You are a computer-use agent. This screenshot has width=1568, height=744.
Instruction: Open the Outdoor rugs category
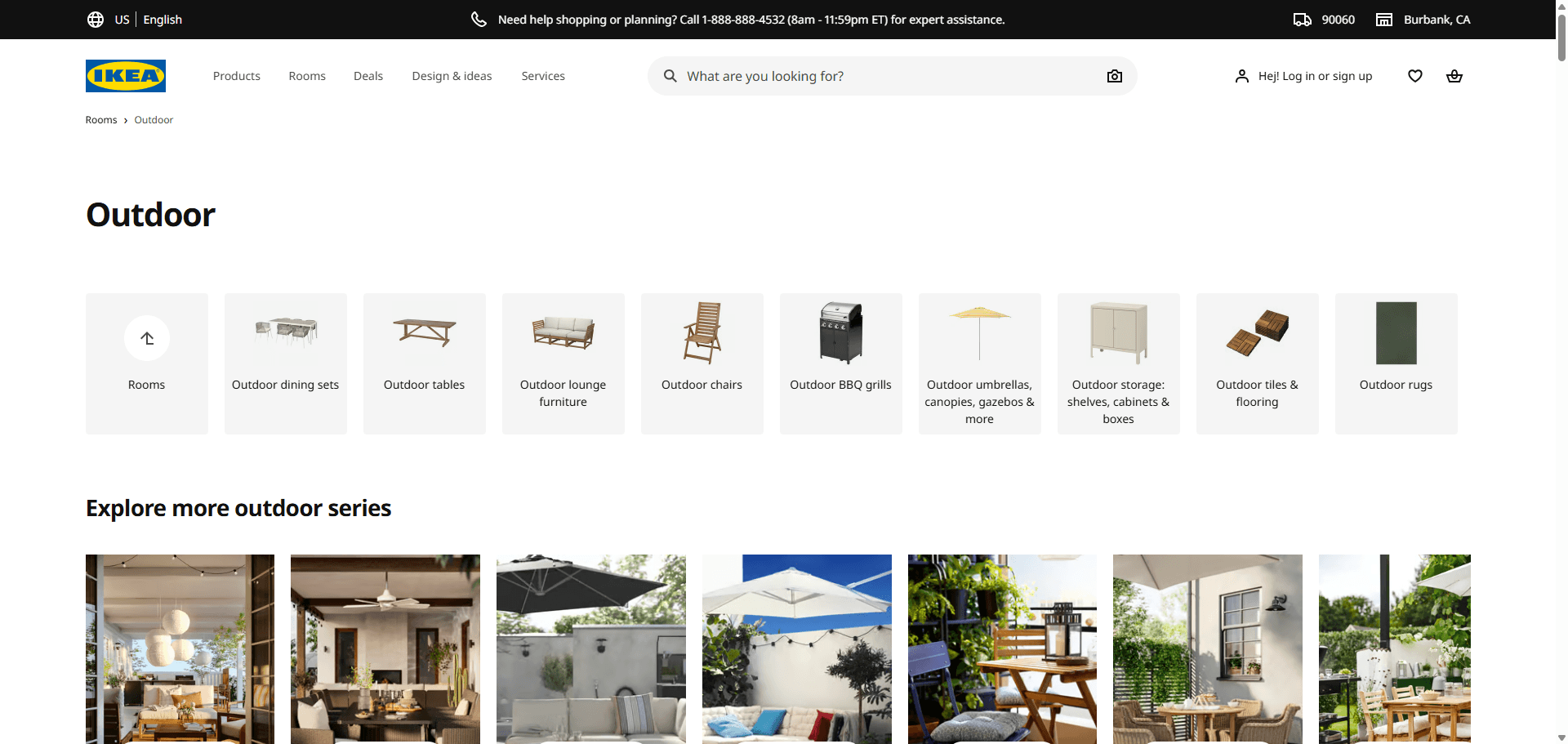click(x=1396, y=363)
